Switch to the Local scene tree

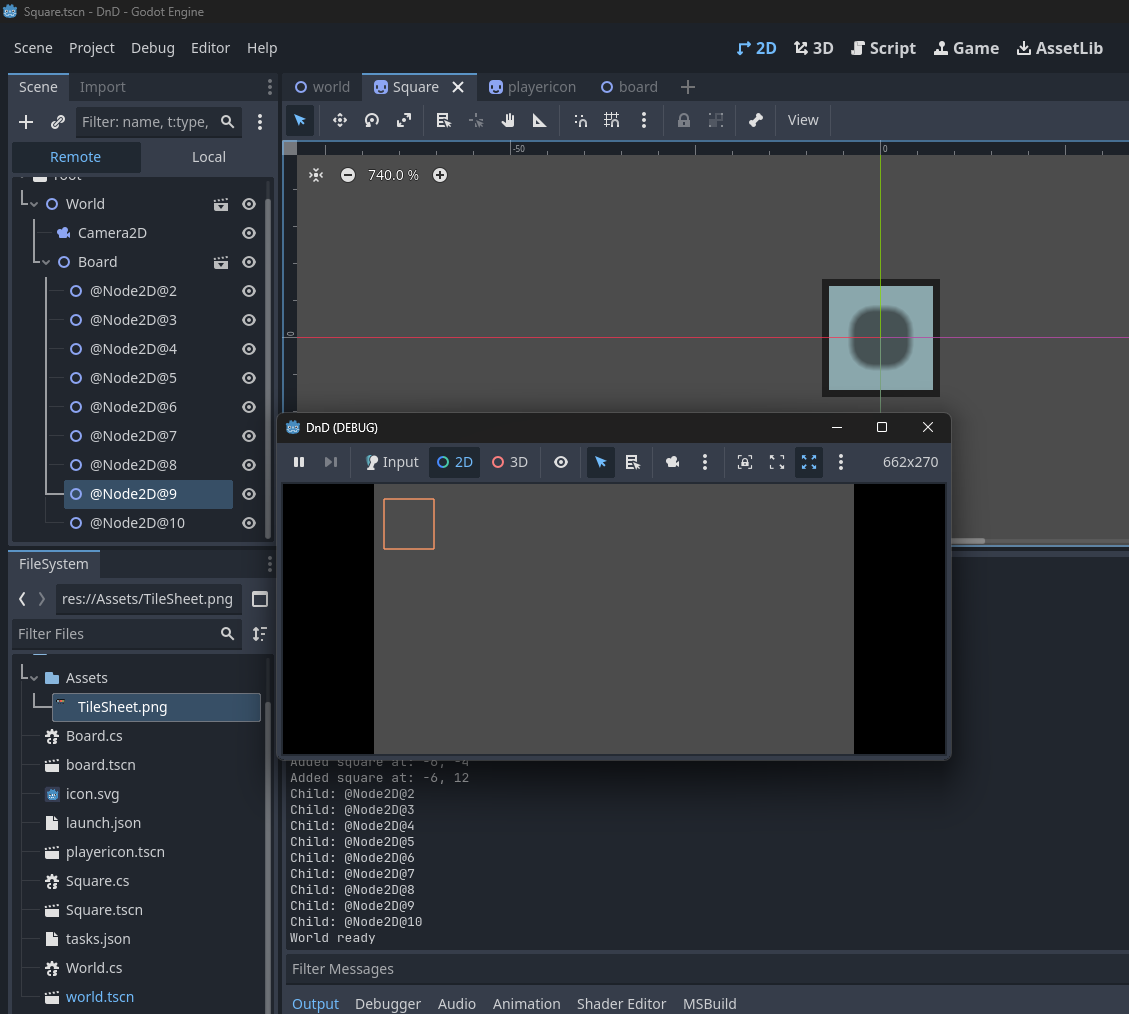tap(208, 157)
